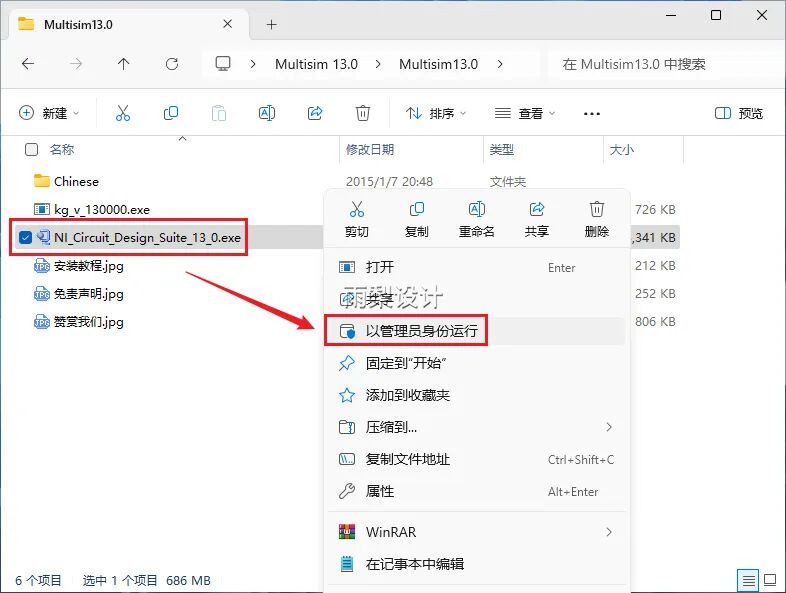786x593 pixels.
Task: Select 打开 (Open) in the context menu
Action: pos(476,267)
